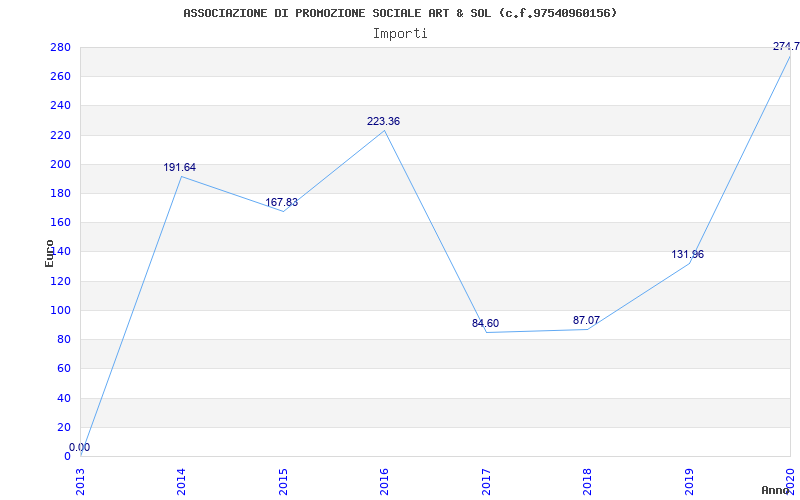Click the 2014 x-axis year label

tap(182, 482)
